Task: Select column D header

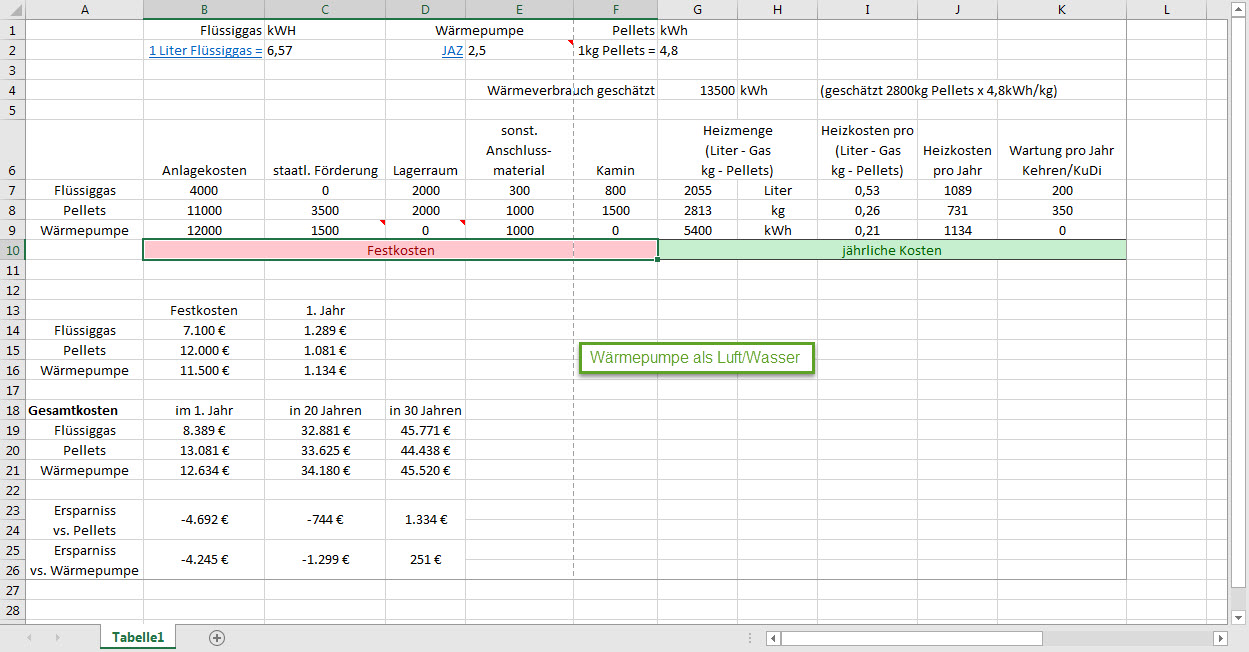Action: coord(425,10)
